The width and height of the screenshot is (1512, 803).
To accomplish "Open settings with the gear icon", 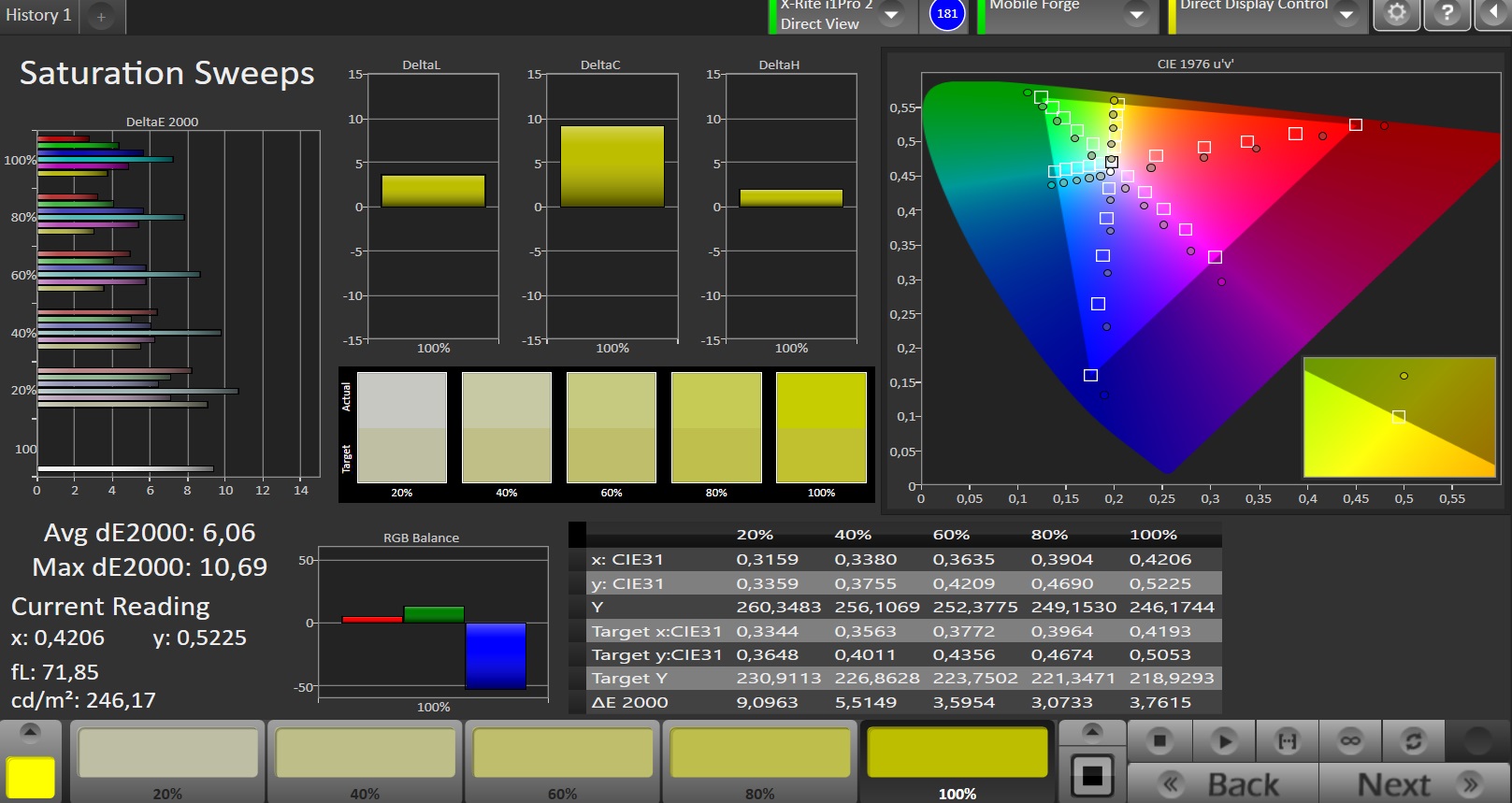I will [x=1396, y=13].
